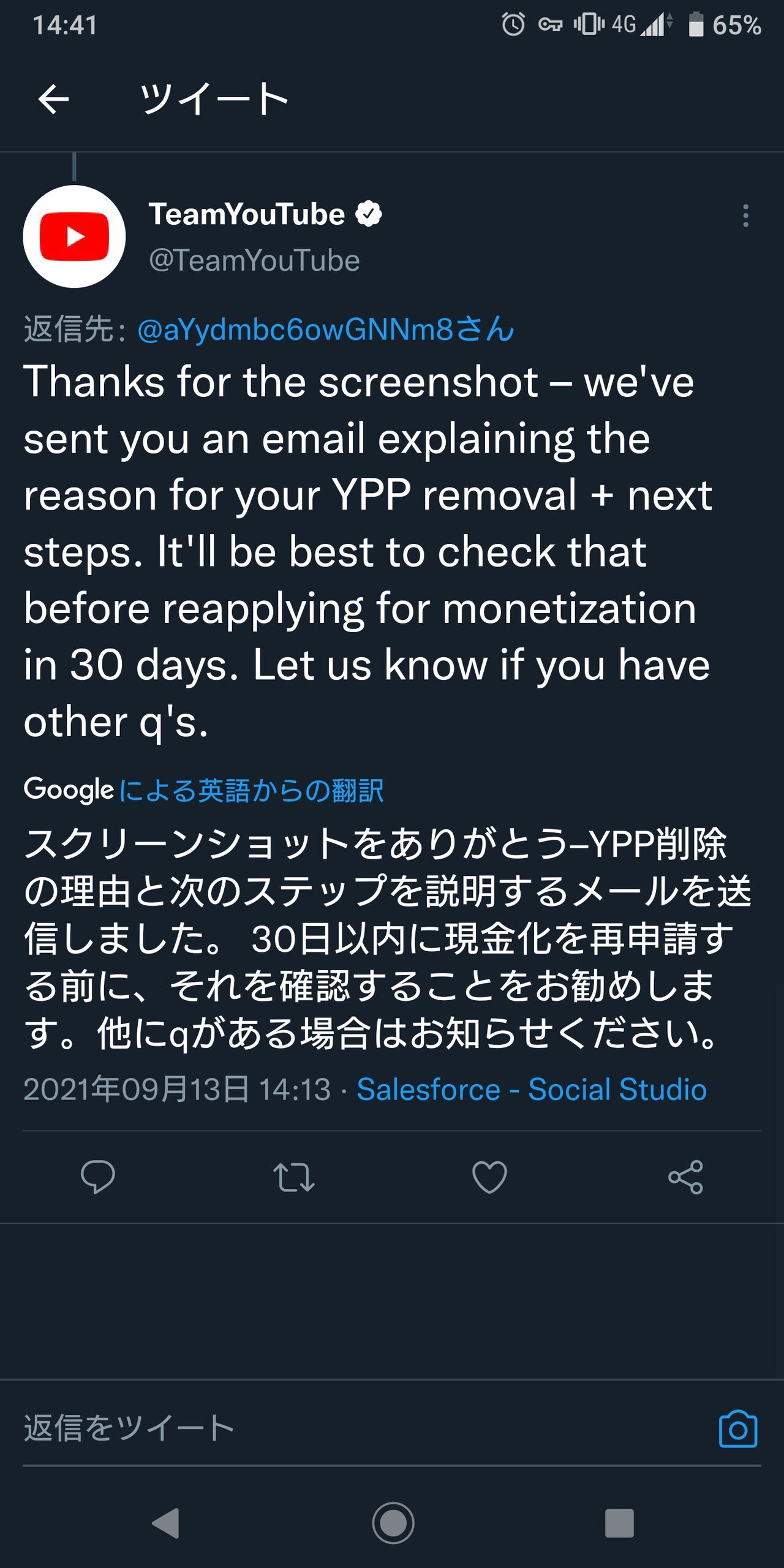The image size is (784, 1568).
Task: Tap the Android back triangle button
Action: [166, 1523]
